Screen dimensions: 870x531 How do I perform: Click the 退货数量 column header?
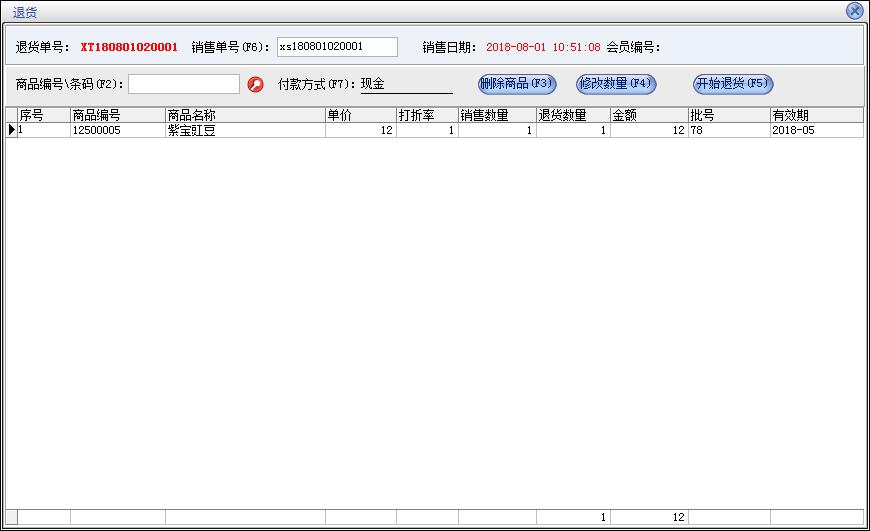pos(573,115)
